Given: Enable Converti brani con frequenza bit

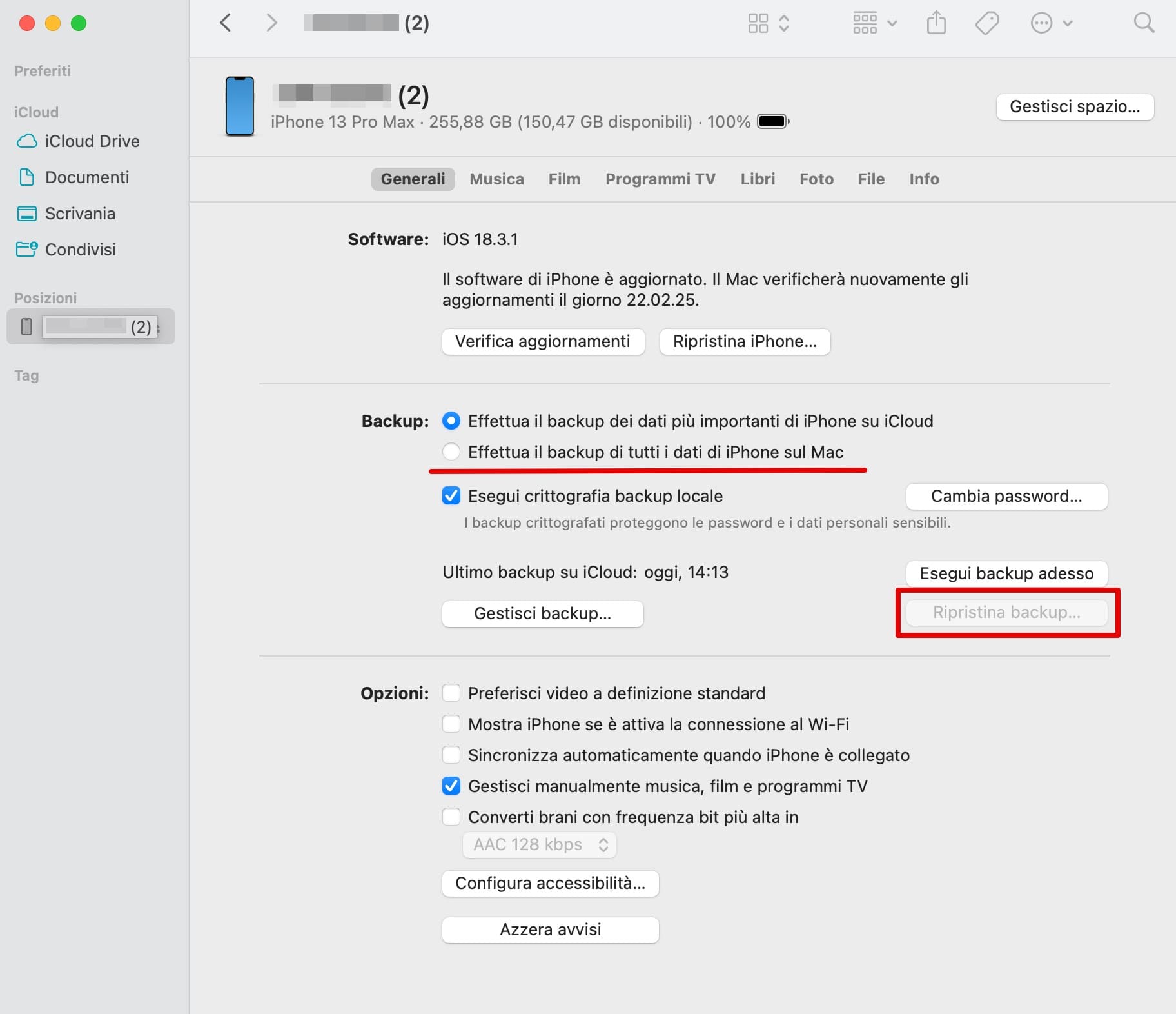Looking at the screenshot, I should pyautogui.click(x=451, y=817).
